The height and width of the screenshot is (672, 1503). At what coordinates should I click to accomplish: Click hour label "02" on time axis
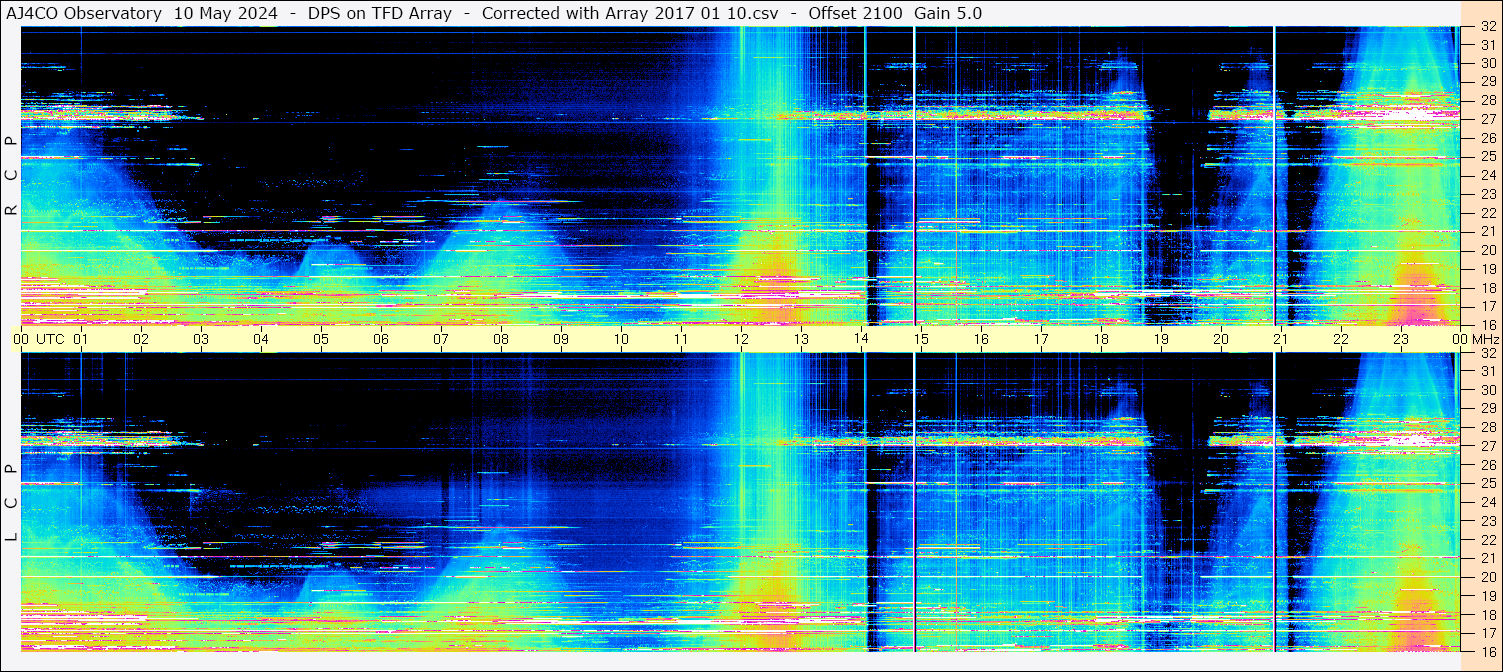pyautogui.click(x=141, y=339)
